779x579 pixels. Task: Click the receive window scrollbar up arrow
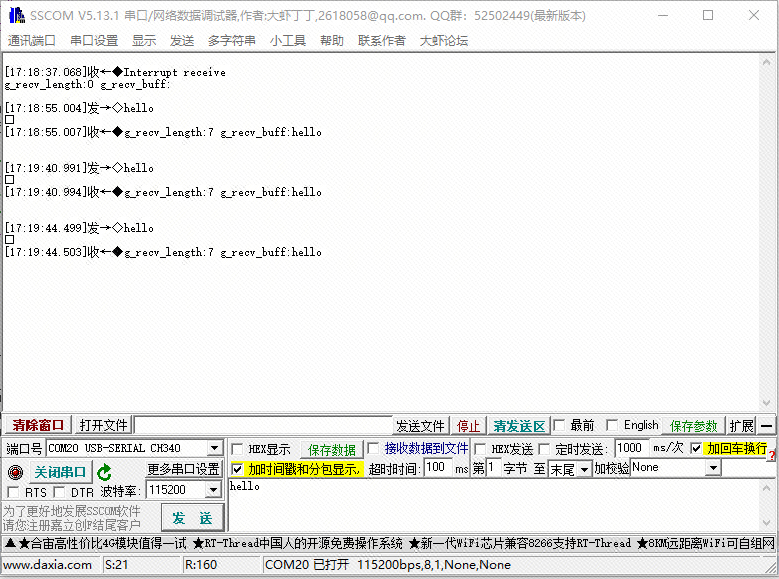point(766,62)
